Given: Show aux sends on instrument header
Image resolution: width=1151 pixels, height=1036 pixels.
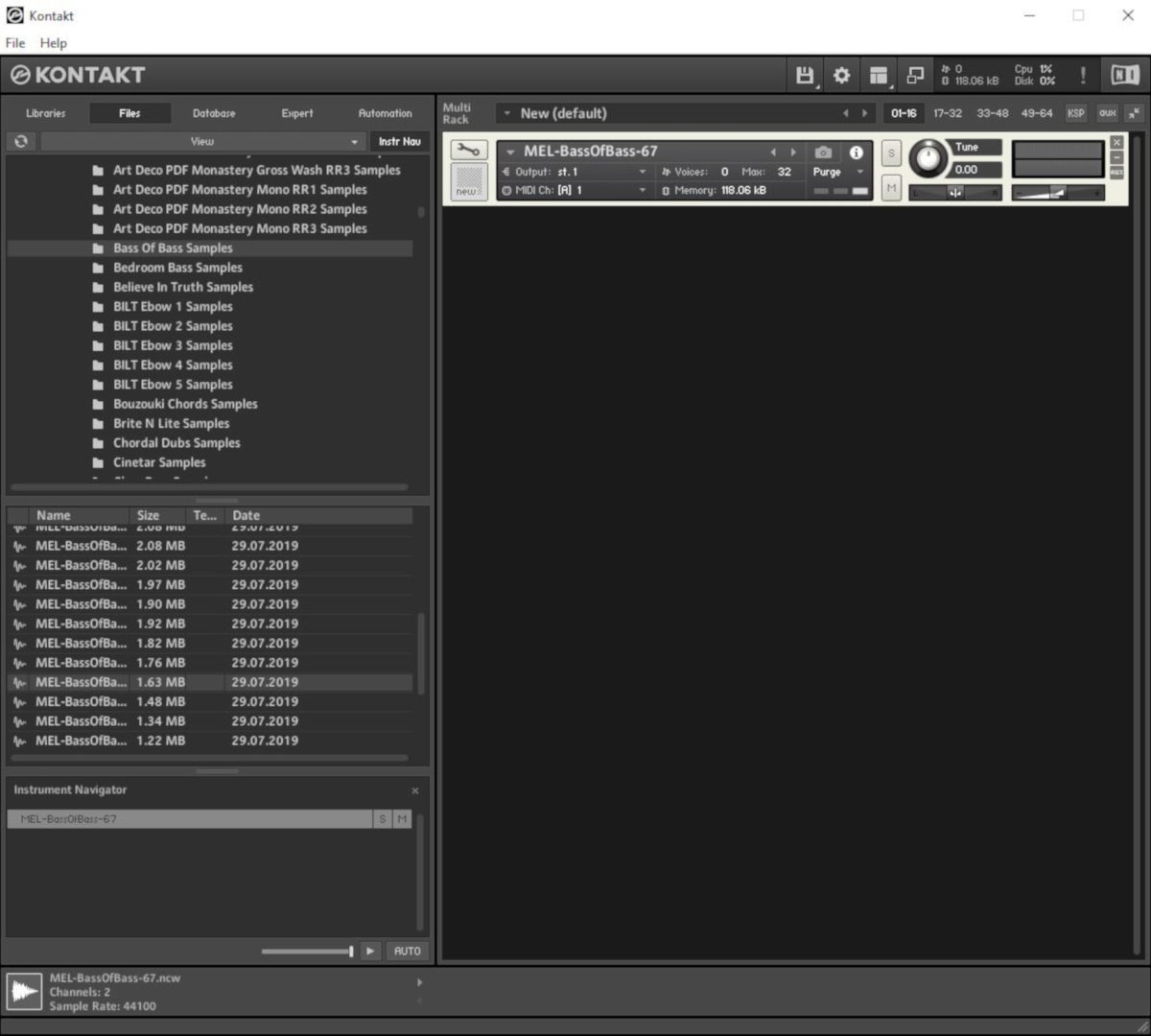Looking at the screenshot, I should 1116,173.
